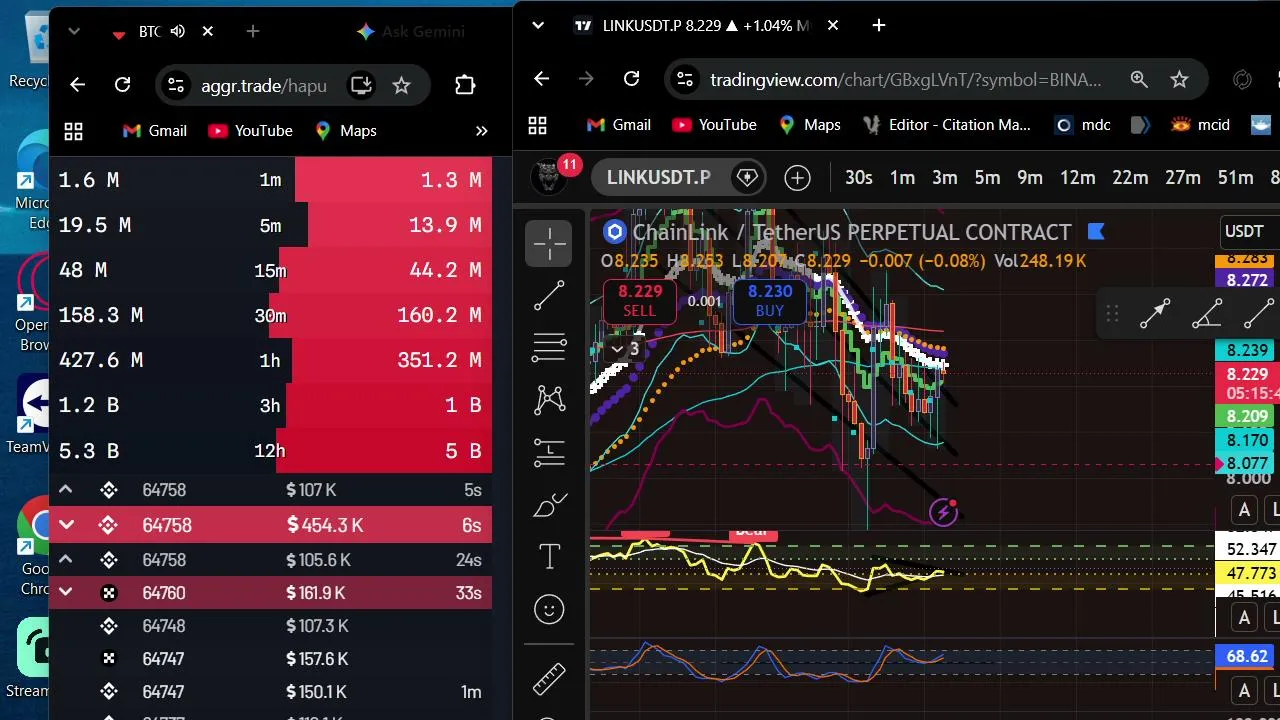Open the emoji icons tool

tap(549, 609)
